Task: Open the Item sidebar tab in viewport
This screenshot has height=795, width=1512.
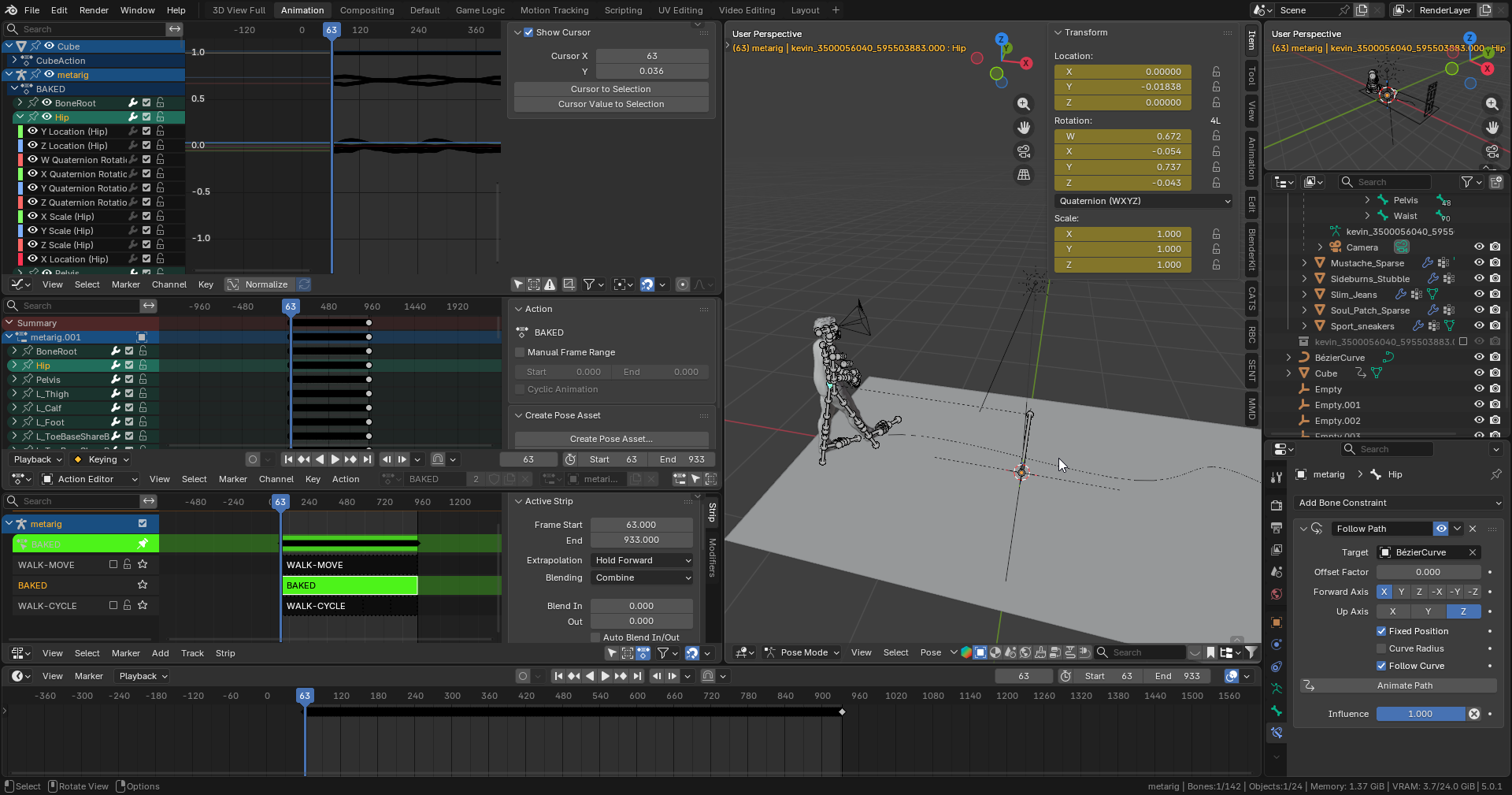Action: coord(1251,41)
